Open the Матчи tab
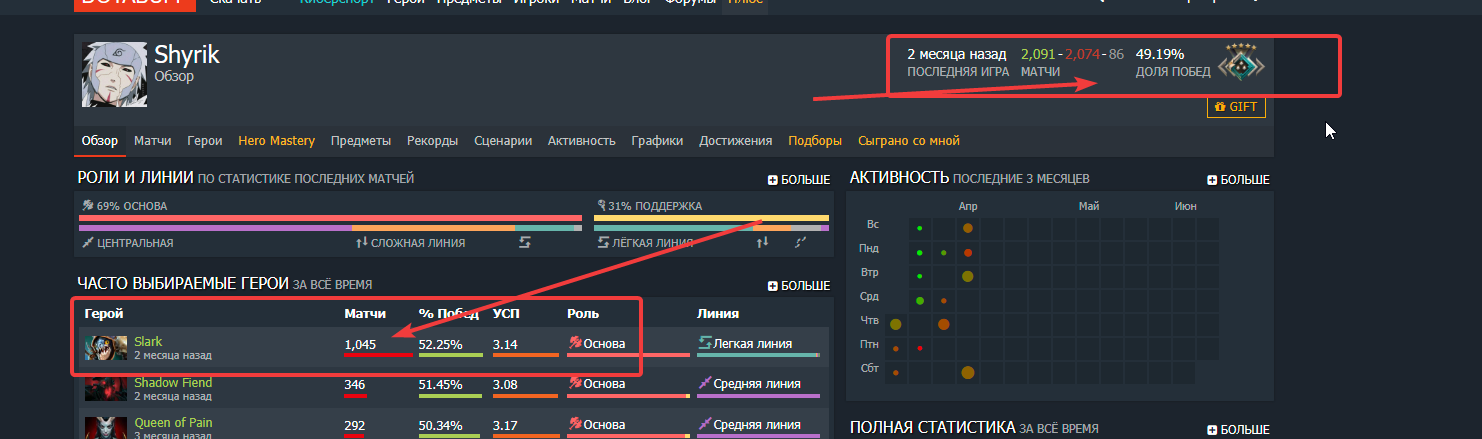This screenshot has height=439, width=1482. pyautogui.click(x=152, y=141)
